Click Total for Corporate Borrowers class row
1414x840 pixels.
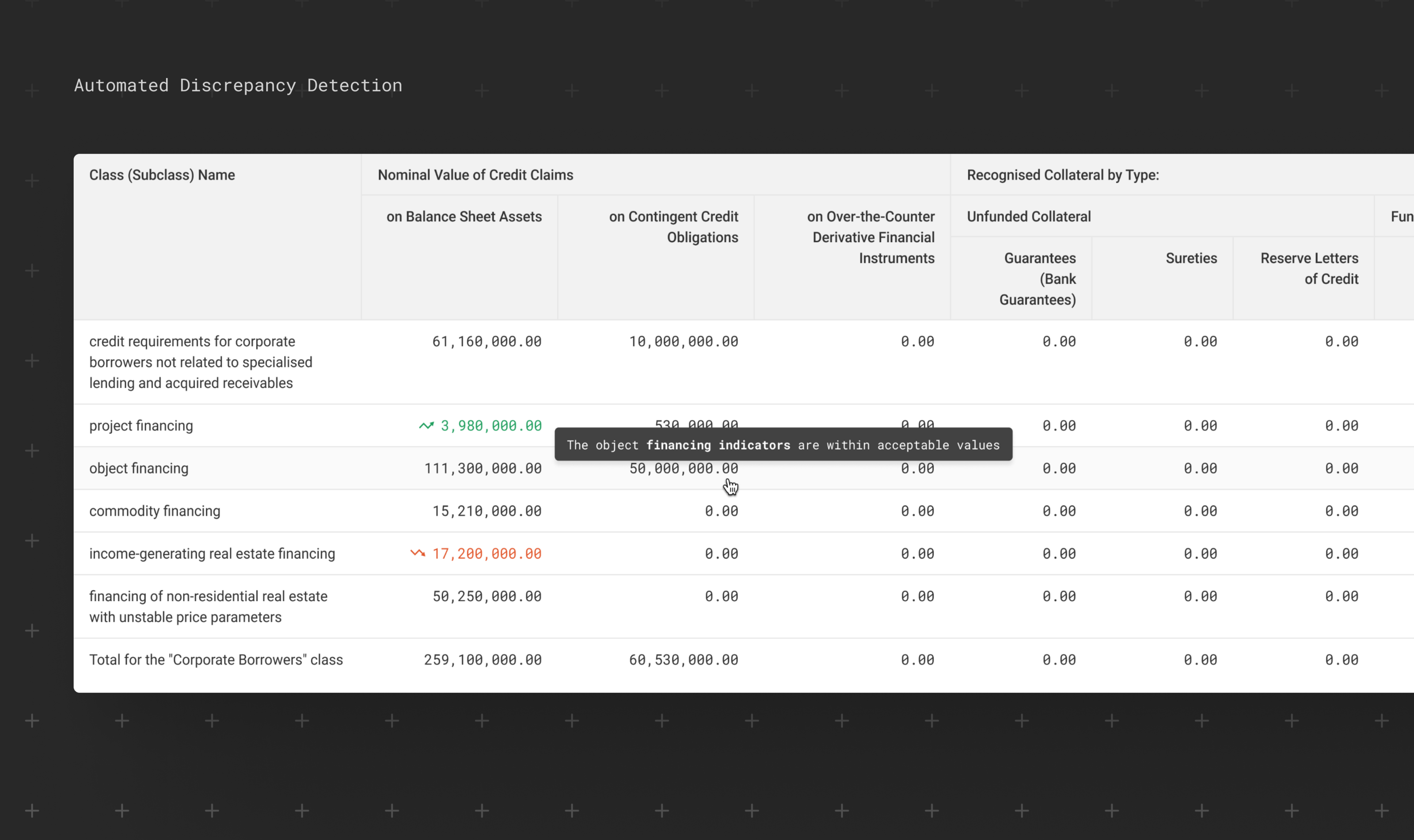[216, 660]
